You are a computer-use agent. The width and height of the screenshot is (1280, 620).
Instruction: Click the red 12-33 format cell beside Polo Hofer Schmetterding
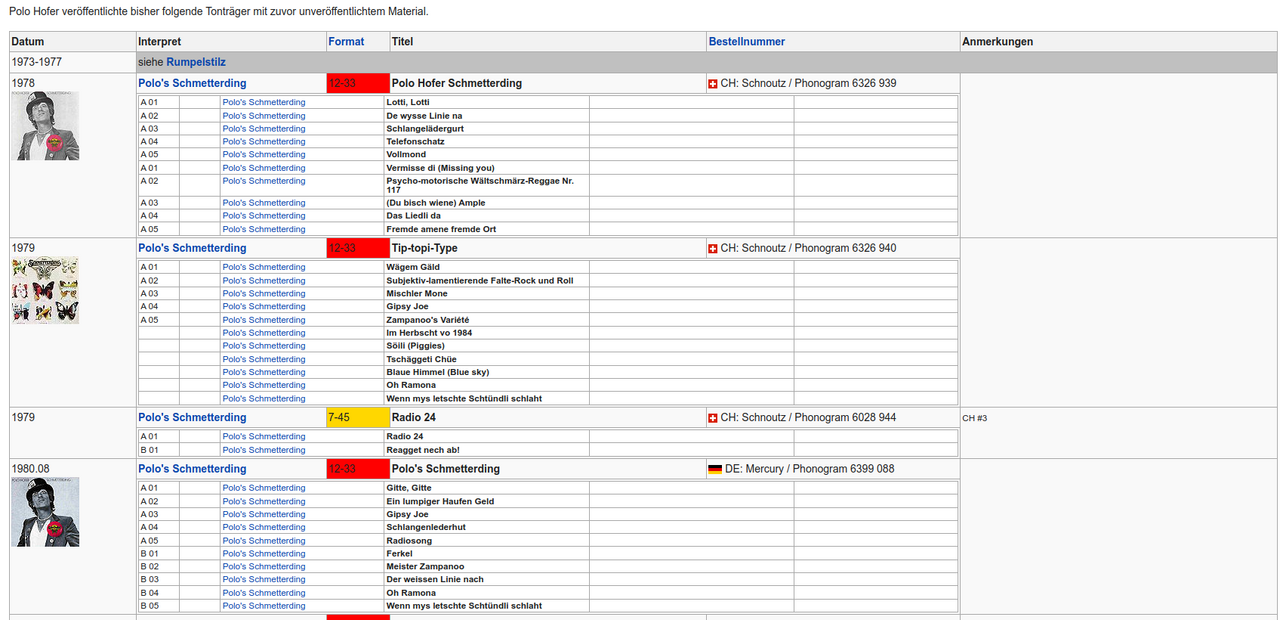pos(358,83)
